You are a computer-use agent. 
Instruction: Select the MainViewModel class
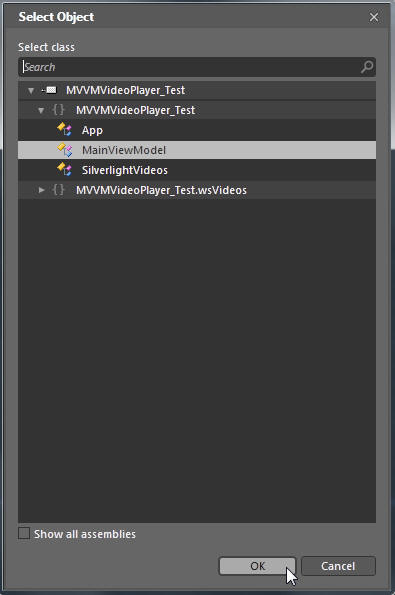point(197,150)
